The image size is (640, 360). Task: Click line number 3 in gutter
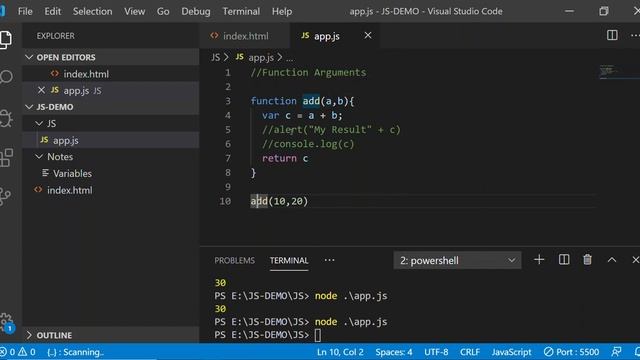pos(228,101)
